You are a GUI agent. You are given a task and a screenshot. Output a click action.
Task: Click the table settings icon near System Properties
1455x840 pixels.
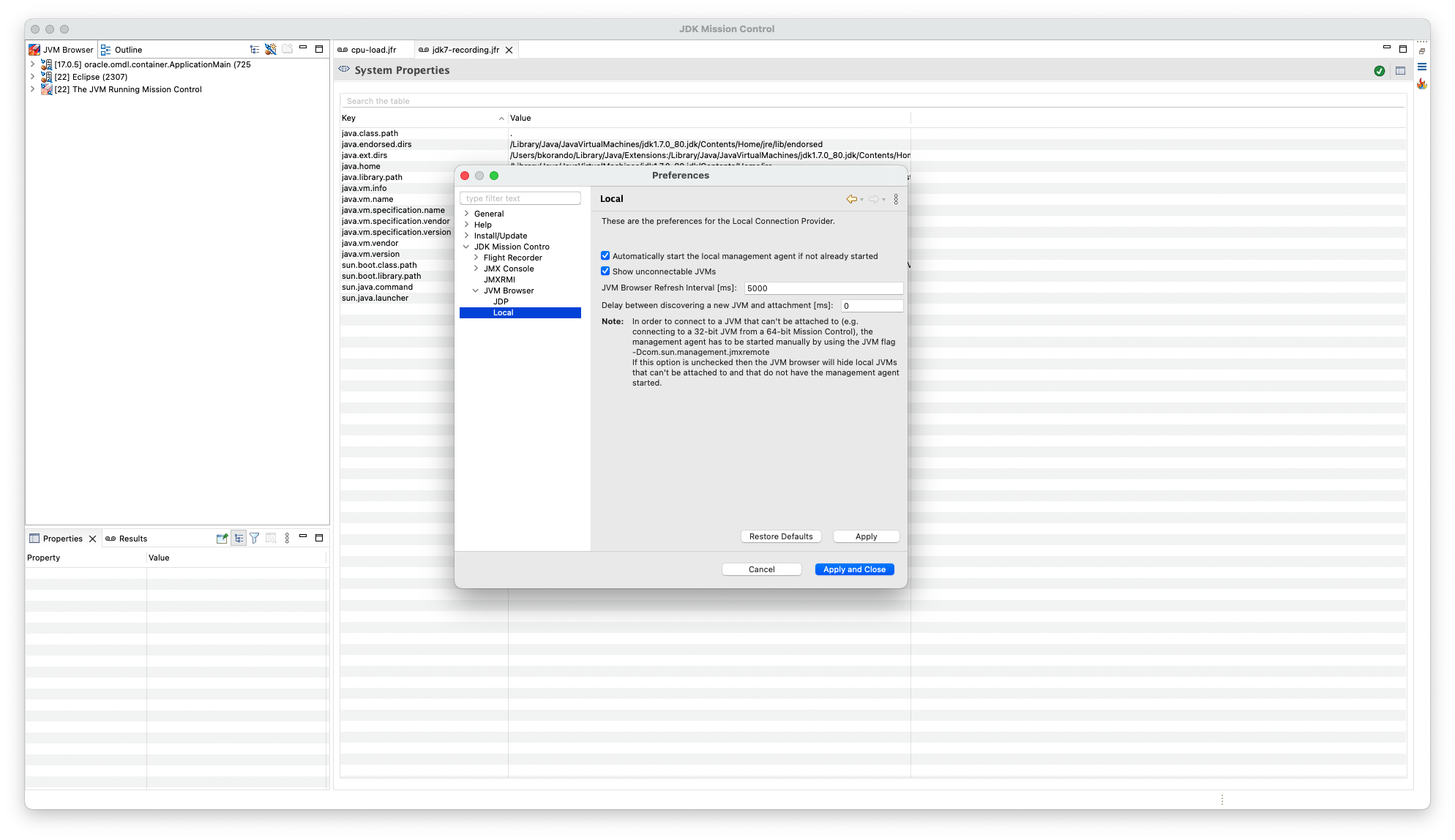1400,71
